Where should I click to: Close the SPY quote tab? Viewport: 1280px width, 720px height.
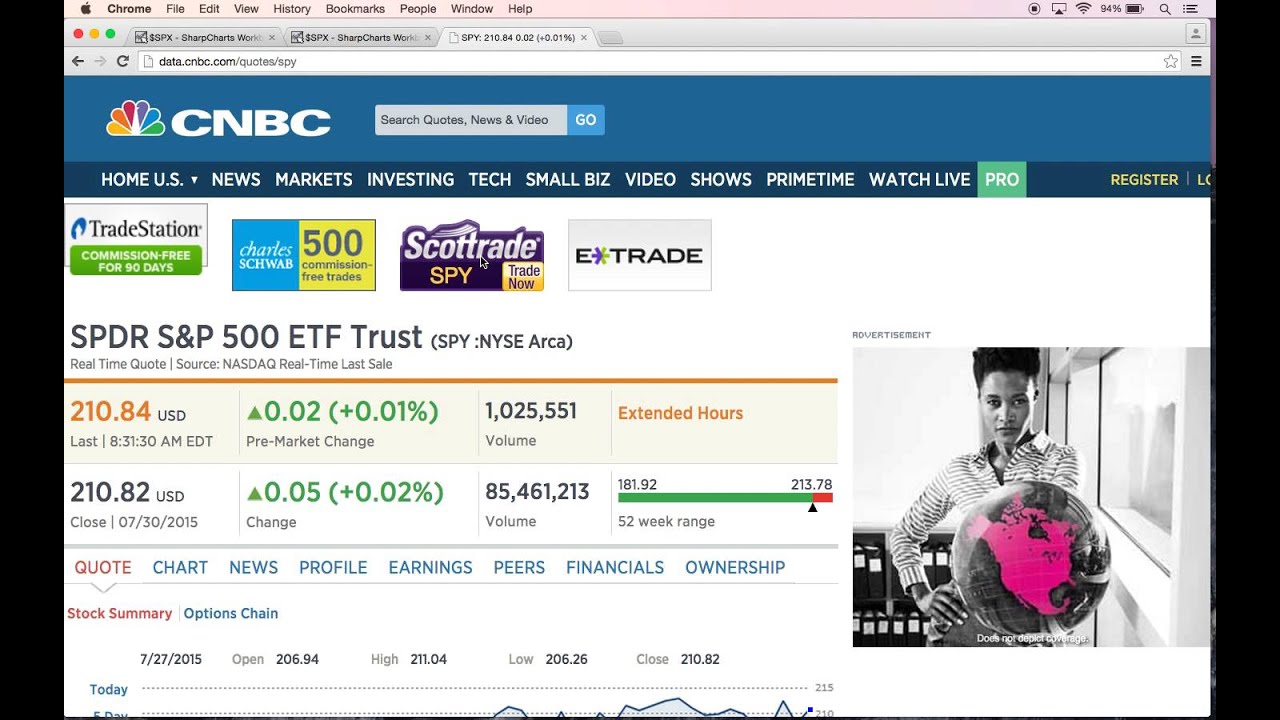[x=584, y=38]
